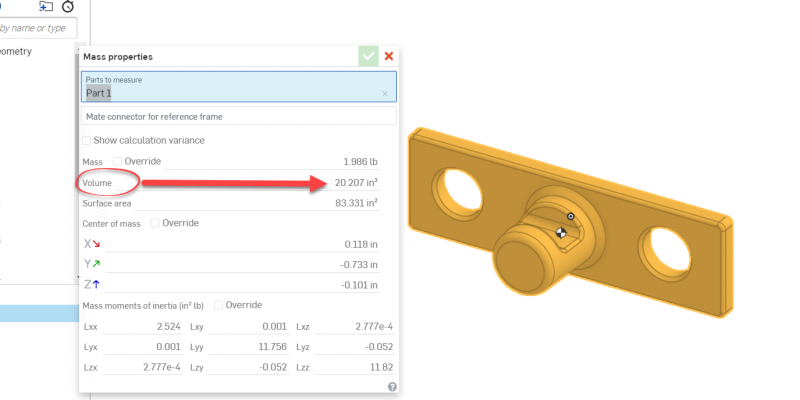Confirm Mass properties with green checkmark
Screen dimensions: 800x400
click(x=369, y=57)
